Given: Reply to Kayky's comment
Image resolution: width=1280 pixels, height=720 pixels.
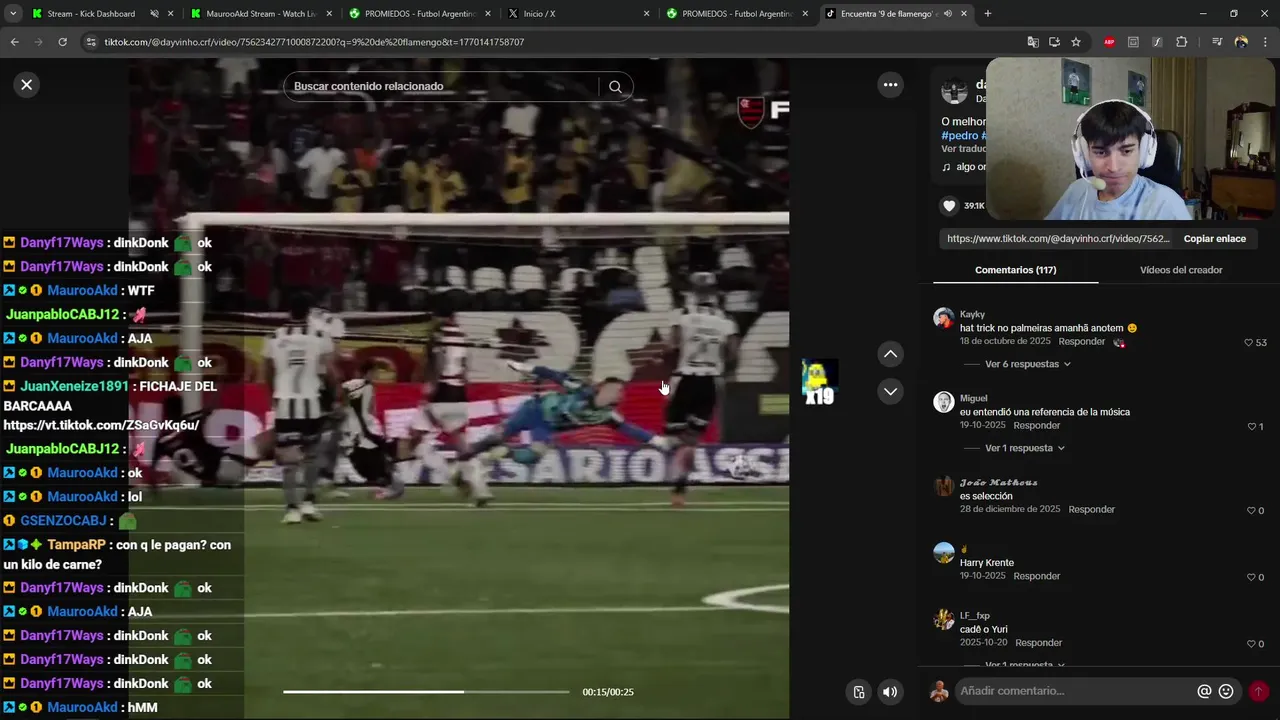Looking at the screenshot, I should (x=1082, y=342).
